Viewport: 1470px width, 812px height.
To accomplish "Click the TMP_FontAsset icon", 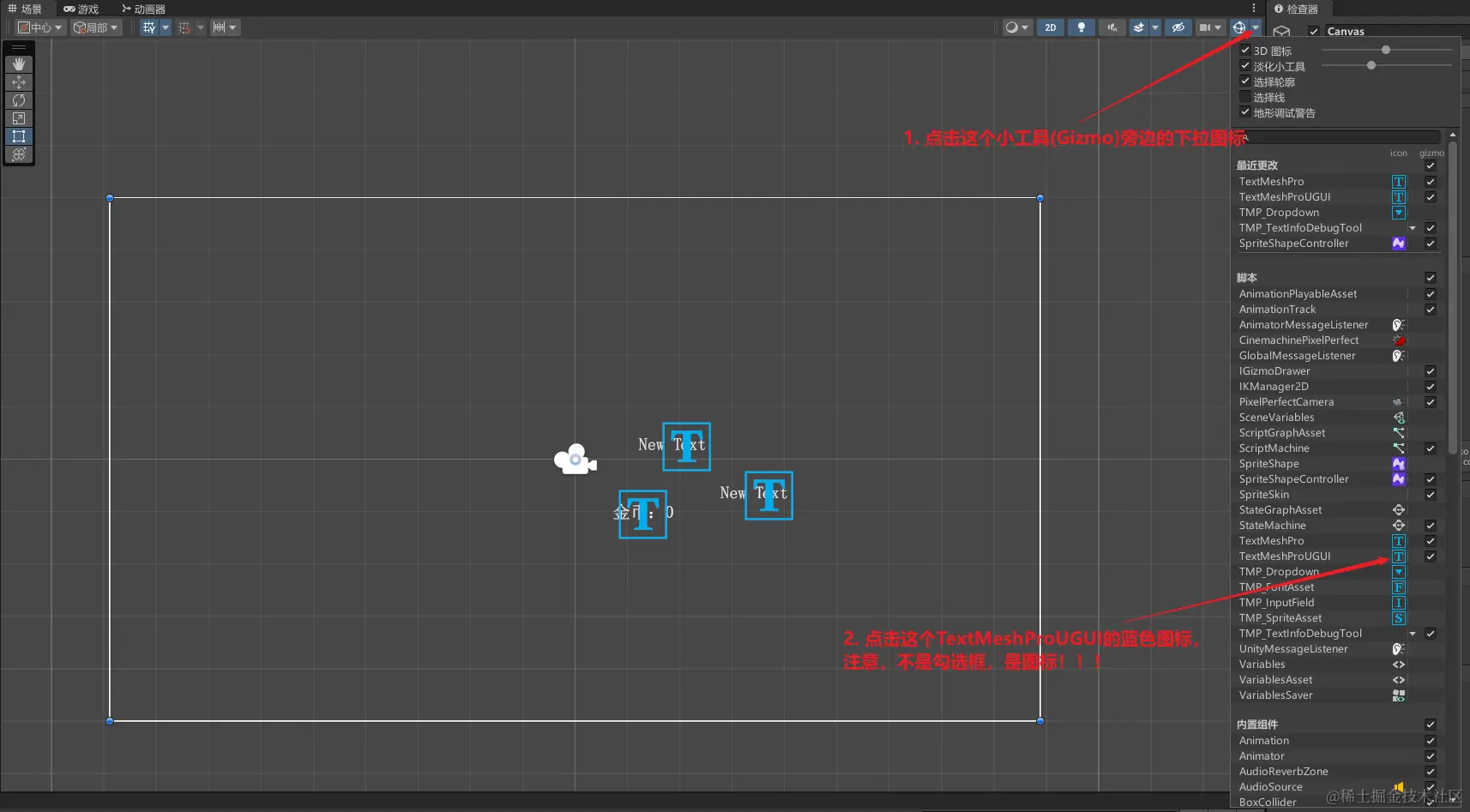I will tap(1399, 587).
